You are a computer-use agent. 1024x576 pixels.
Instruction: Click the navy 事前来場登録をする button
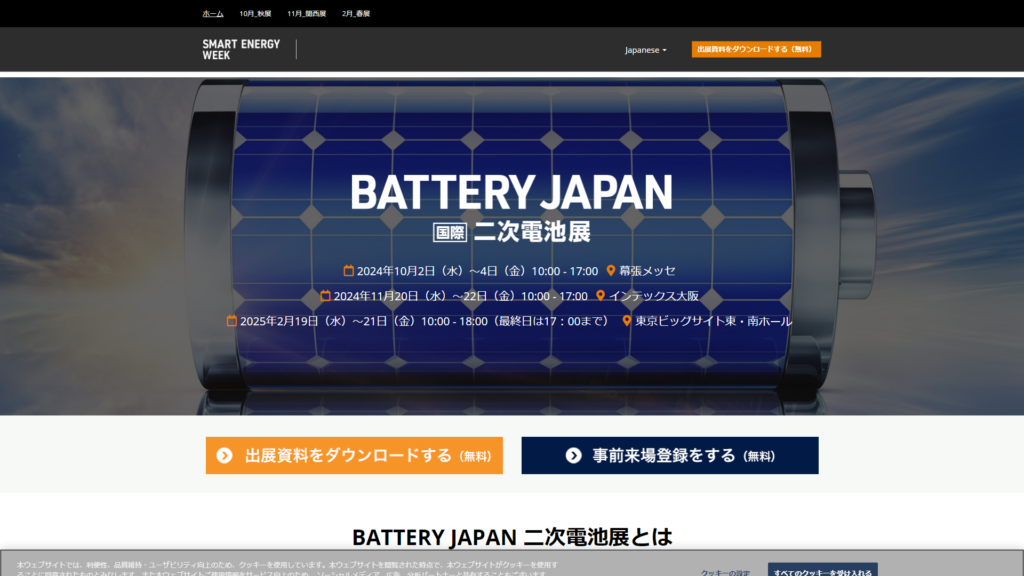tap(669, 455)
